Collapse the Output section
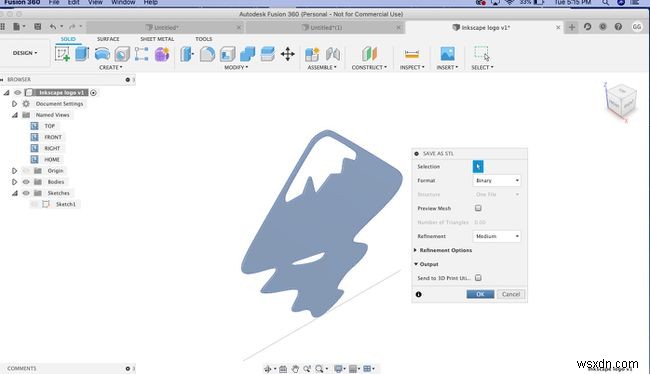650x374 pixels. pos(415,264)
